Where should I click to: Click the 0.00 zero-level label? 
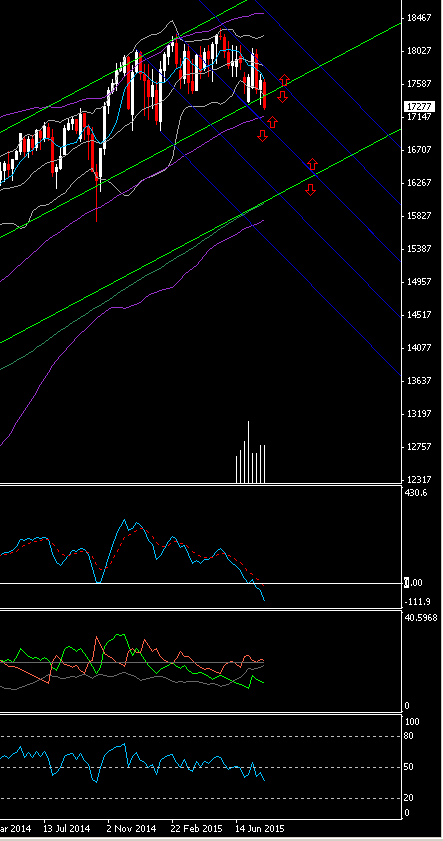413,582
